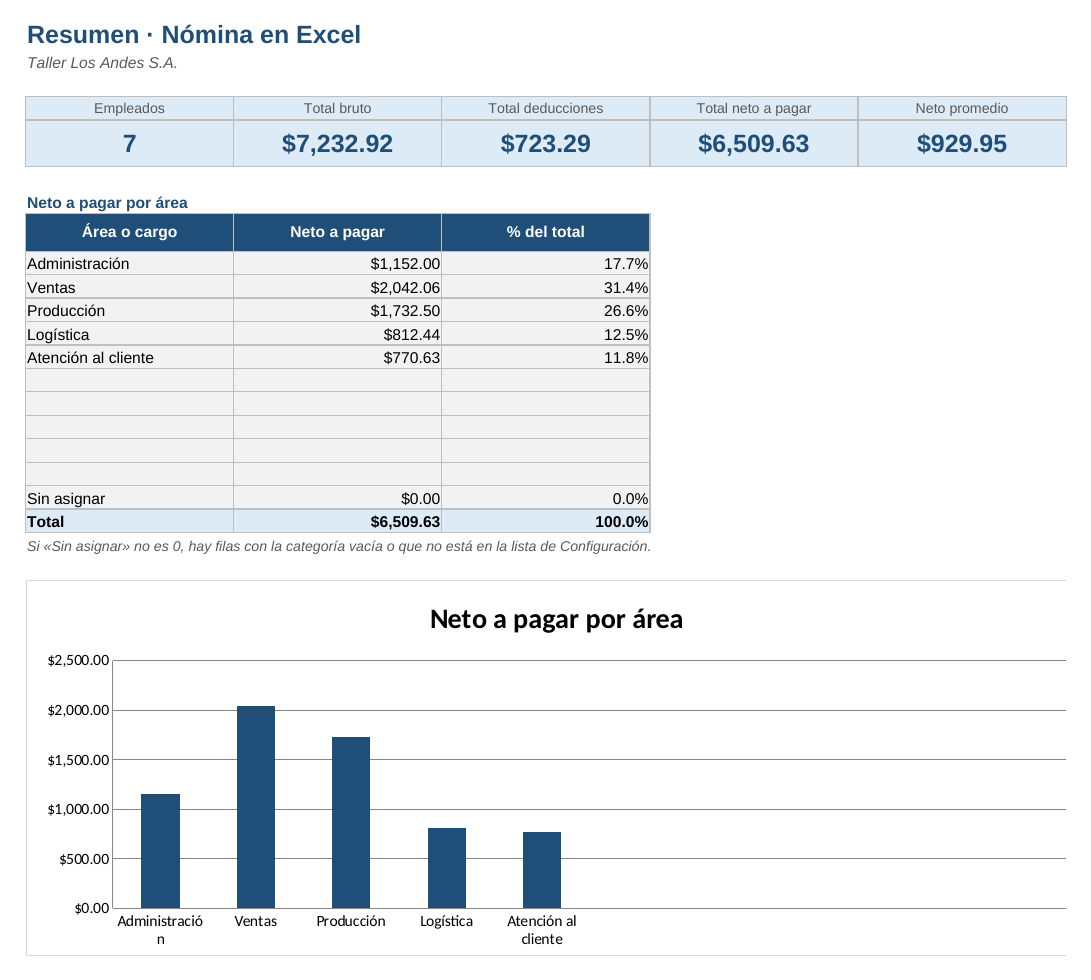Click the 'Atención al cliente' table row label
Image resolution: width=1091 pixels, height=980 pixels.
129,357
